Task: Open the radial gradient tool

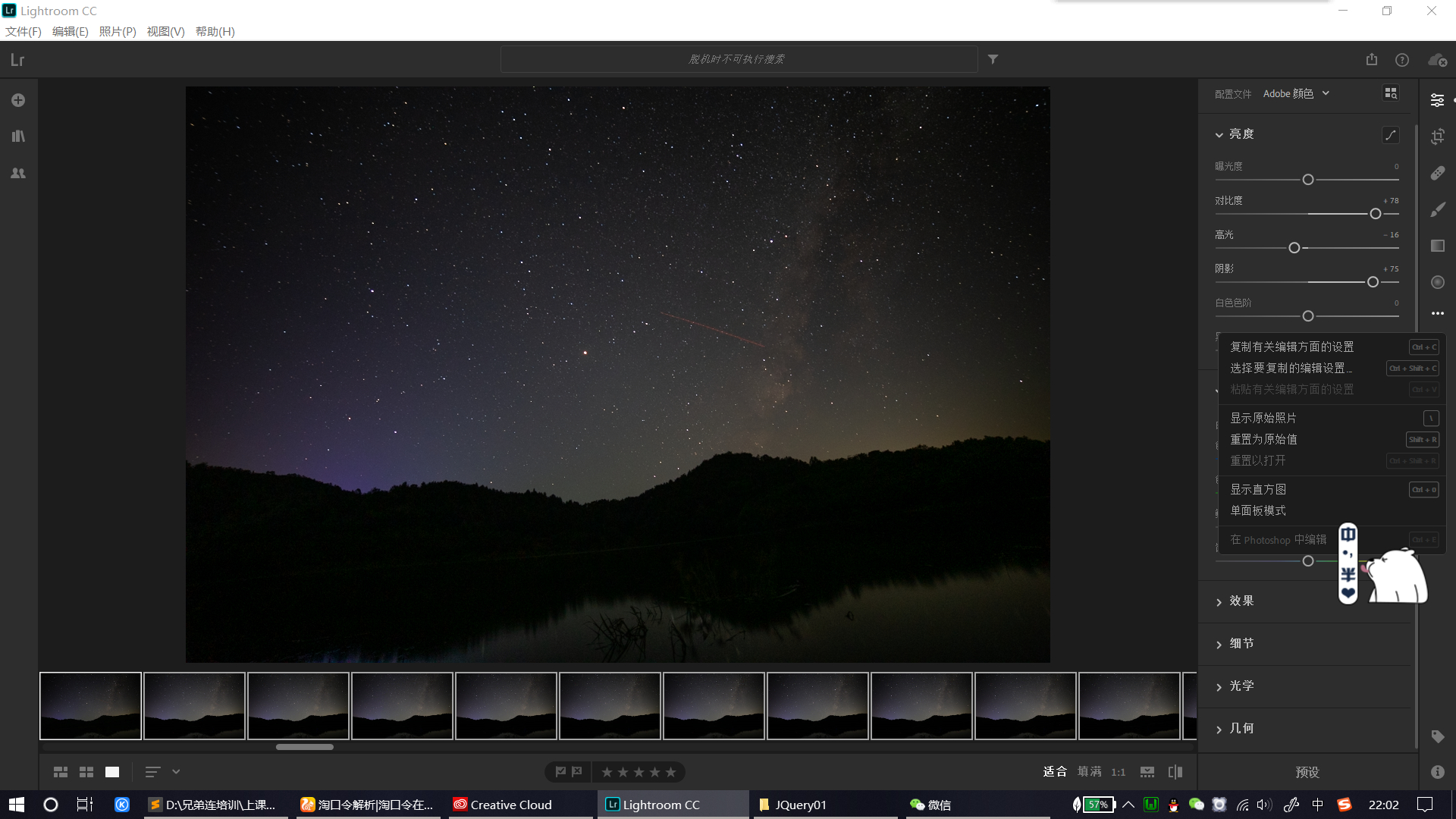Action: pyautogui.click(x=1437, y=282)
